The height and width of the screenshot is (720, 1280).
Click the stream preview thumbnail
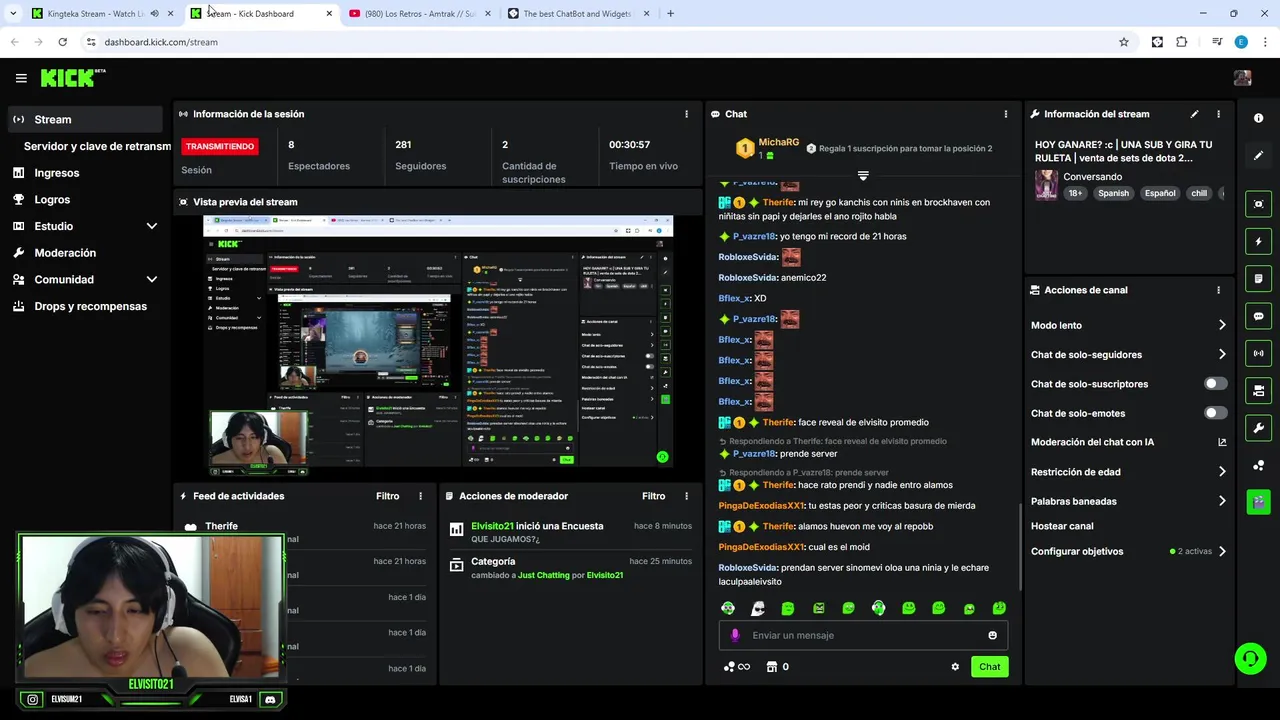pyautogui.click(x=438, y=343)
